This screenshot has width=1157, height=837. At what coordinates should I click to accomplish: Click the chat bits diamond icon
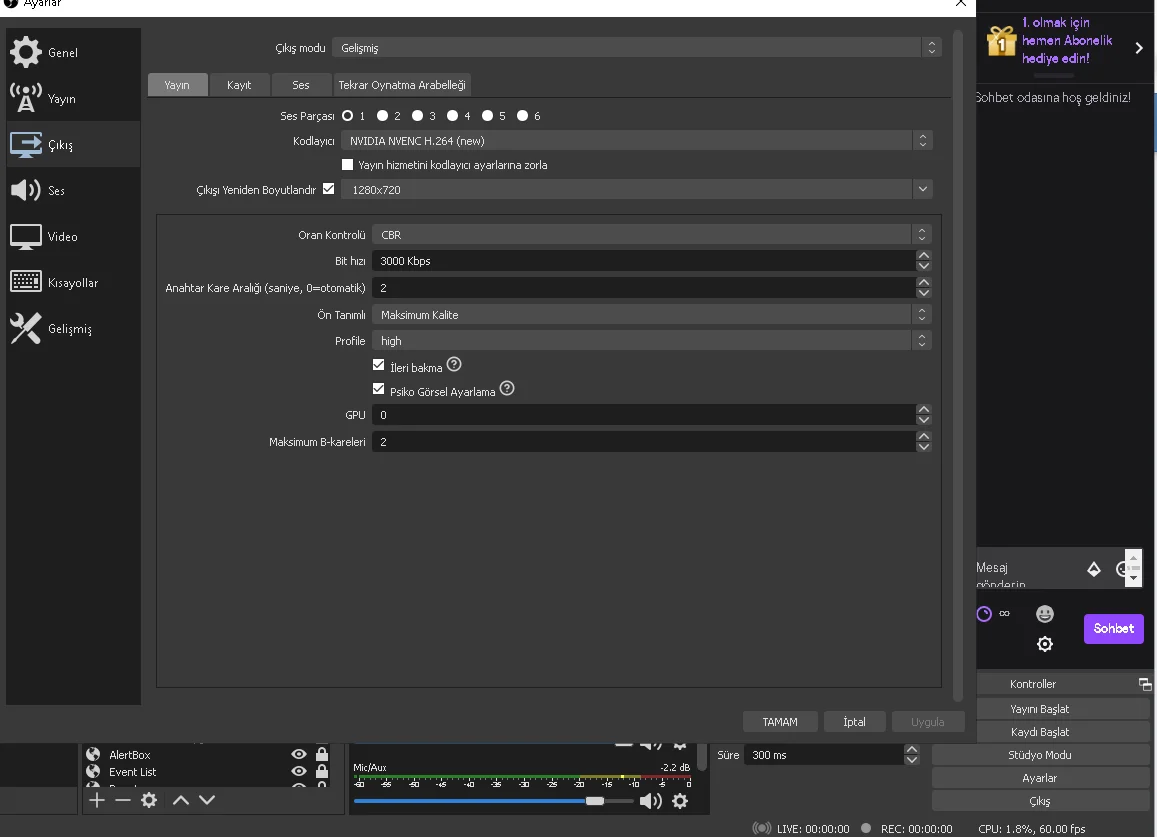[1094, 569]
